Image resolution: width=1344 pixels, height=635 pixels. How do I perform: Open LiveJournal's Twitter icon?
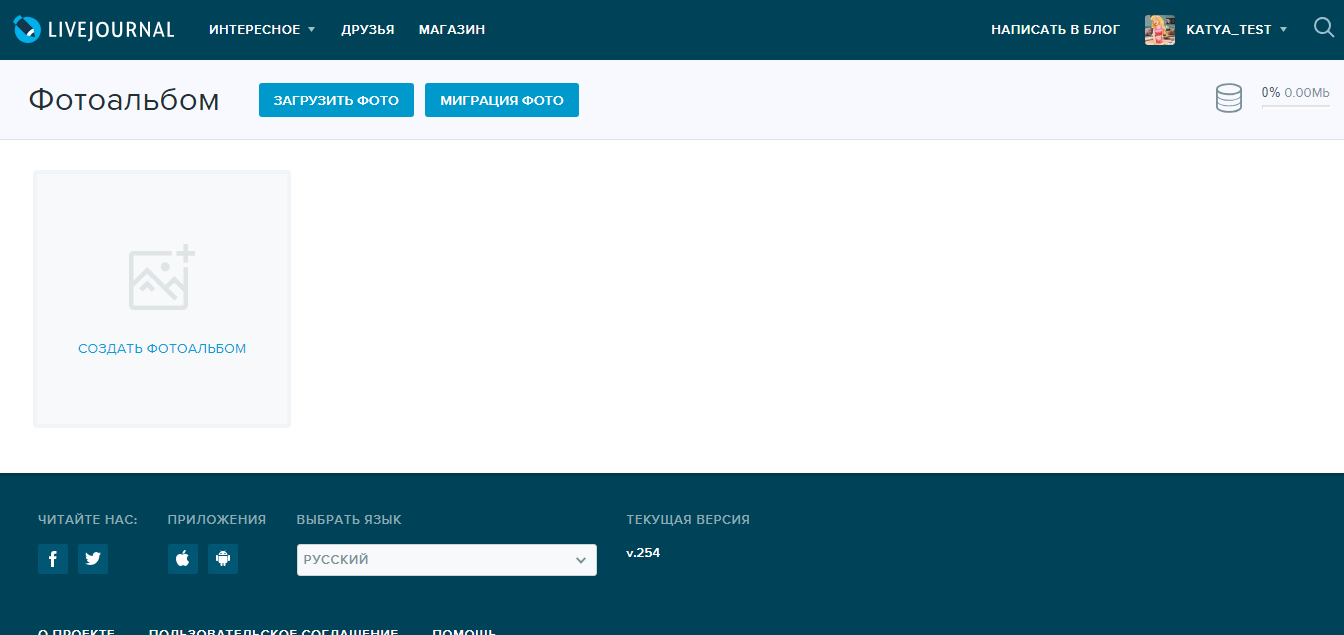coord(92,558)
